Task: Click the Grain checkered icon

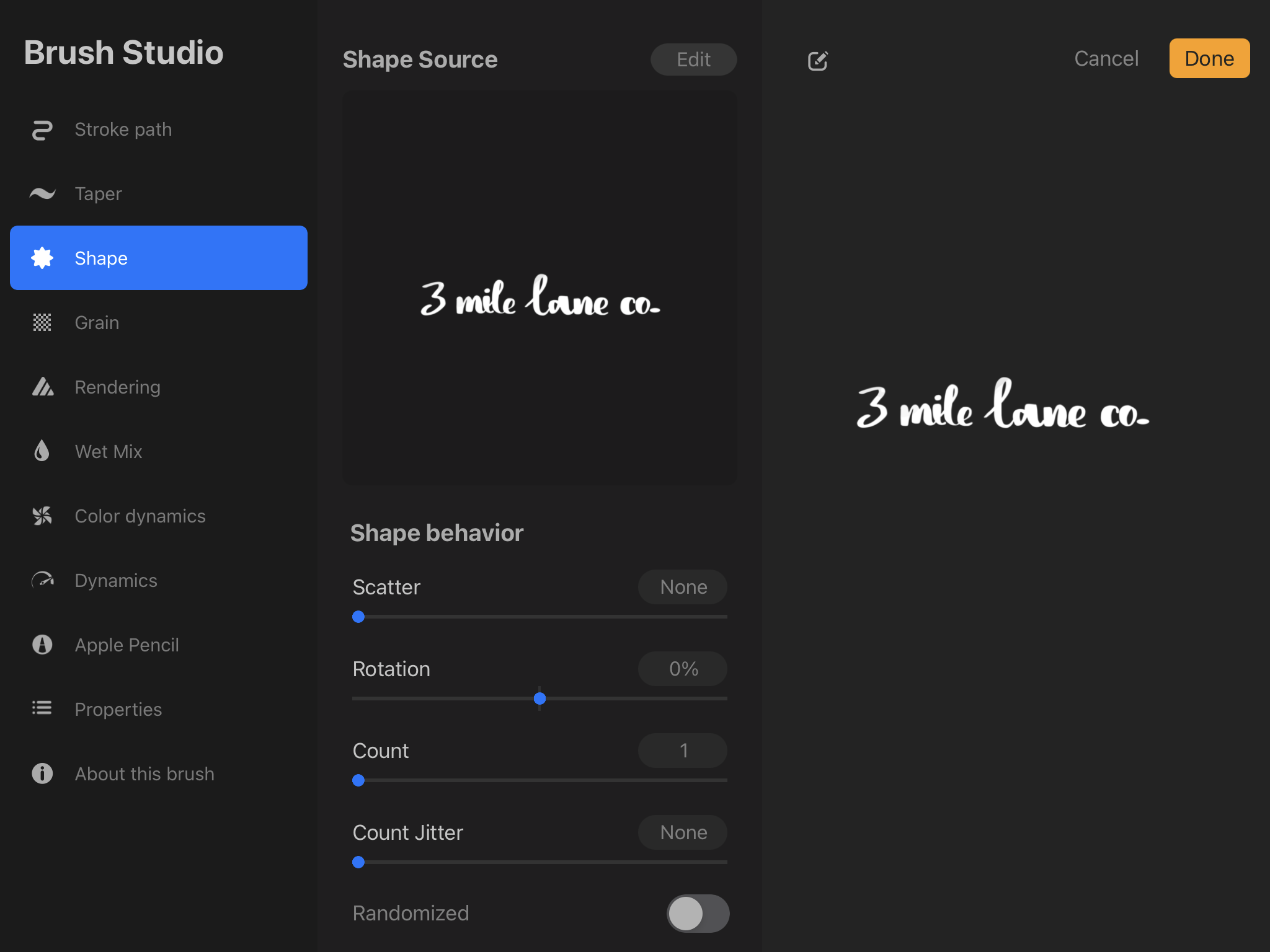Action: [42, 322]
